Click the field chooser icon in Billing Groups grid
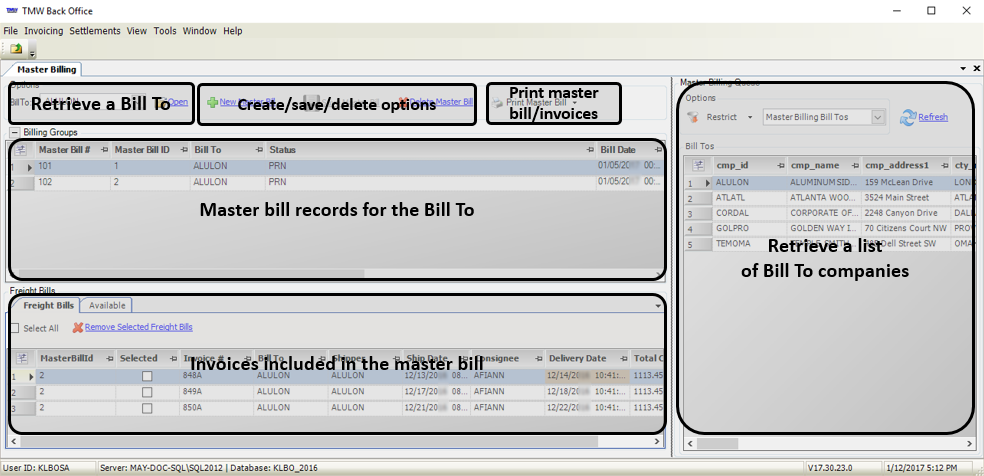Screen dimensions: 984x476 21,150
